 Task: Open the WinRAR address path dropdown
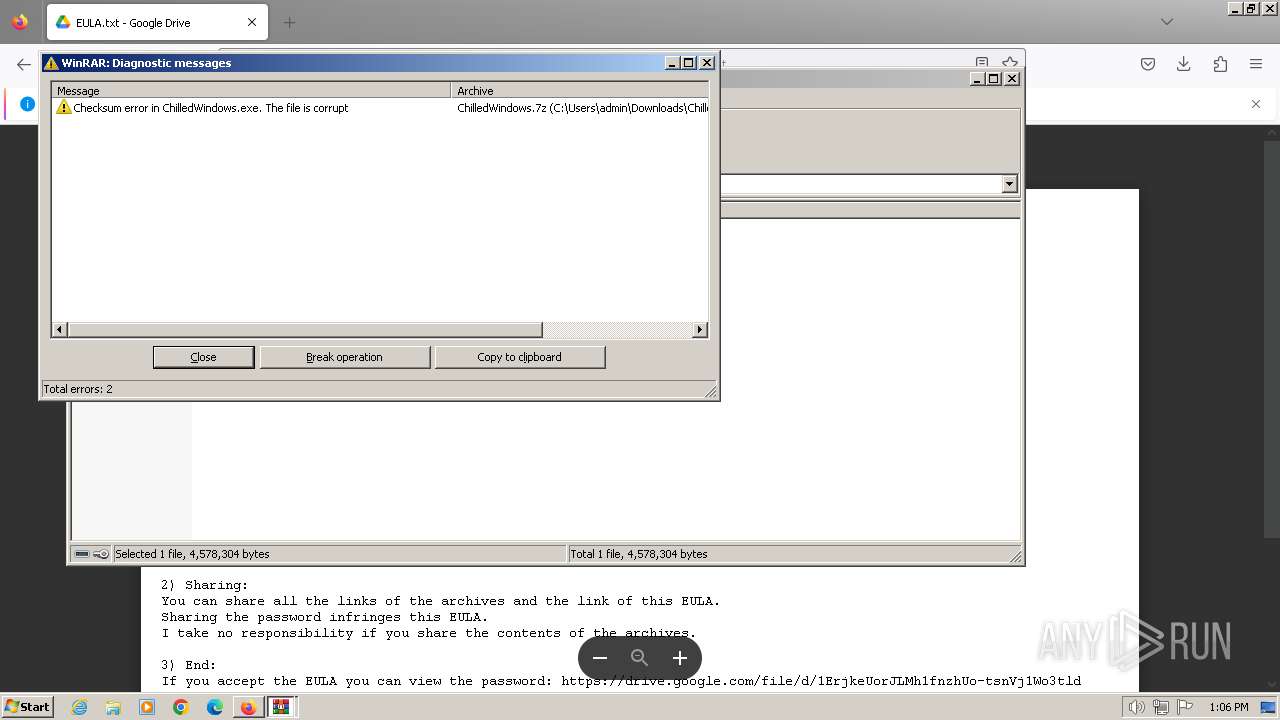[x=1009, y=184]
